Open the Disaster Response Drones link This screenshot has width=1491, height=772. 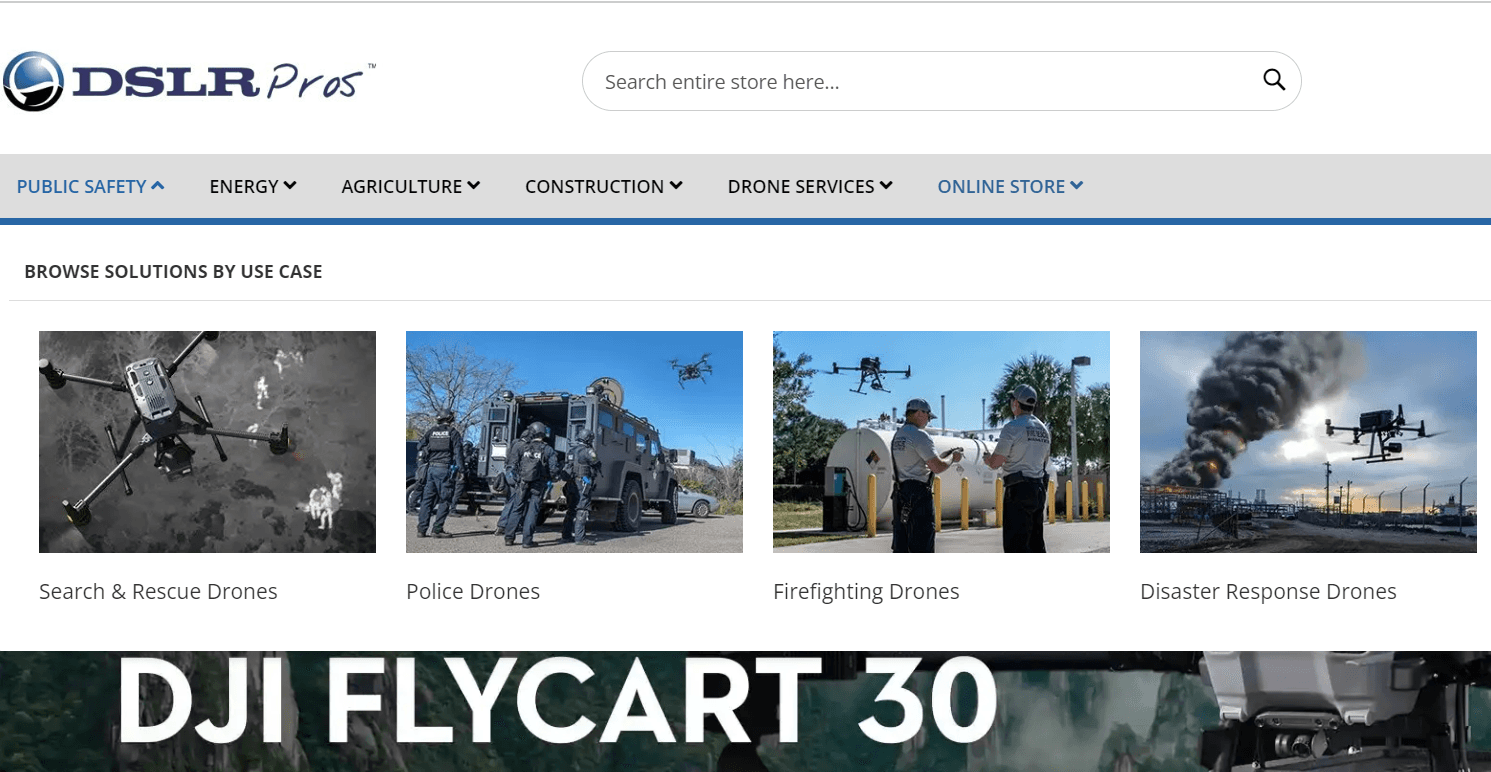coord(1268,592)
